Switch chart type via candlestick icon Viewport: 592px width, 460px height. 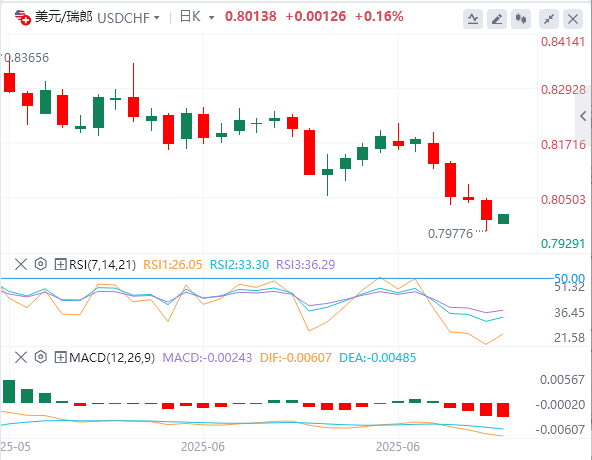click(x=521, y=19)
